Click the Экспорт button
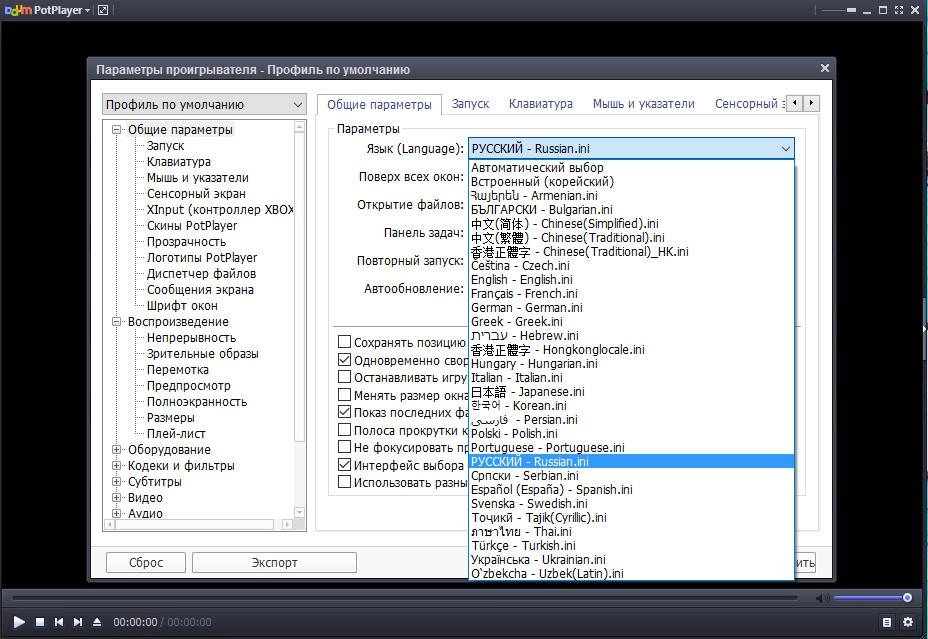This screenshot has height=639, width=928. (274, 562)
